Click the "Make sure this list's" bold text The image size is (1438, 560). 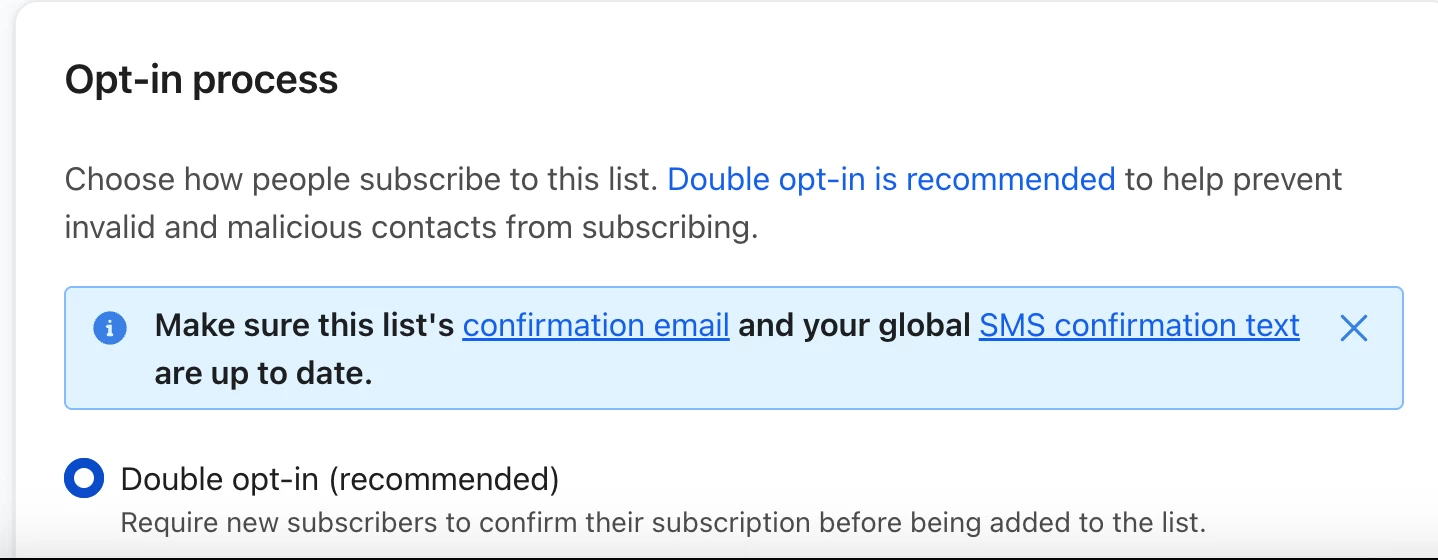pos(305,326)
